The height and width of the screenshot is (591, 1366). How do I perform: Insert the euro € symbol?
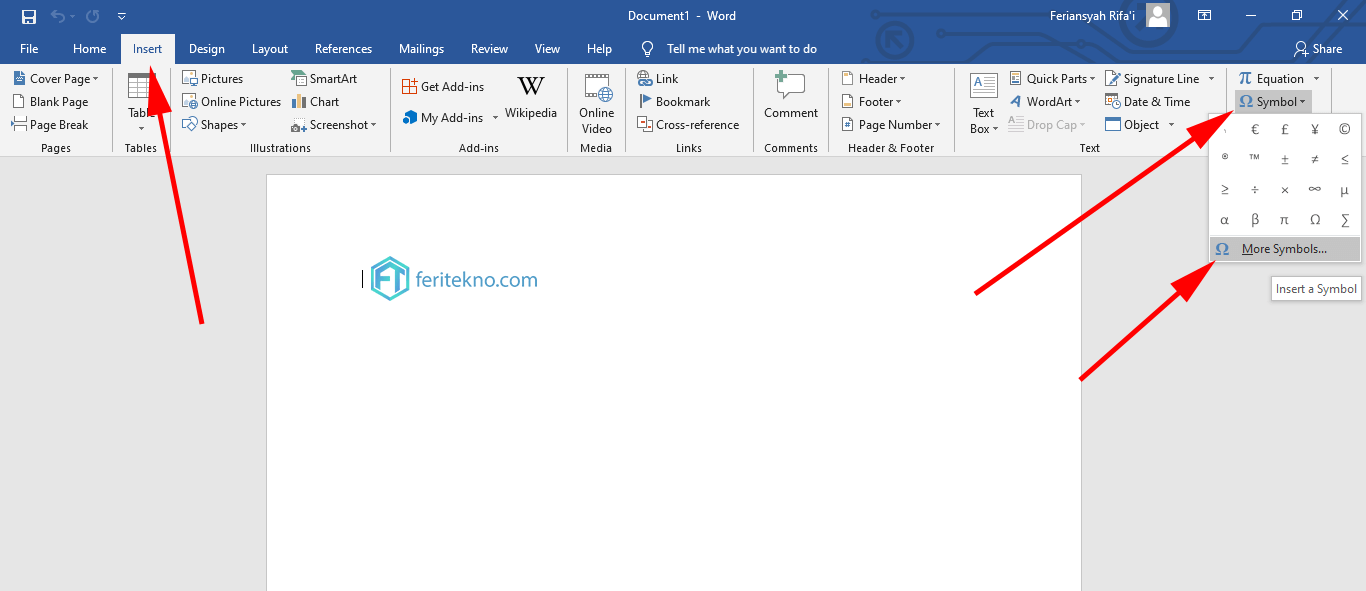pos(1255,129)
